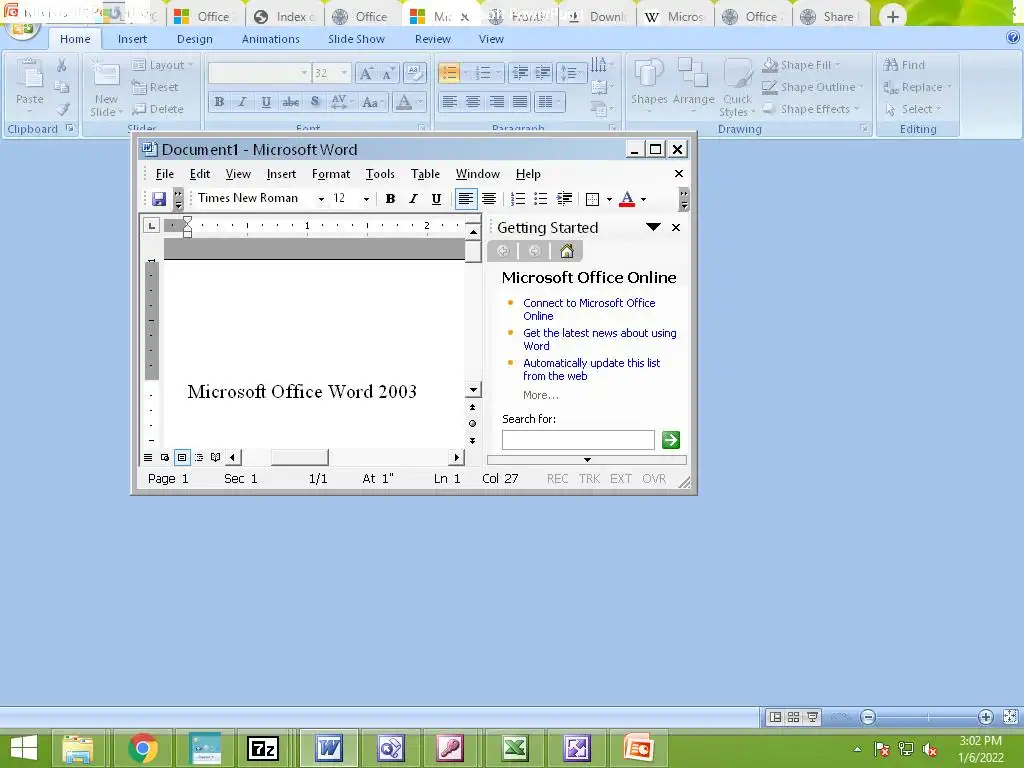Open the Tools menu in Word
This screenshot has height=768, width=1024.
click(x=380, y=174)
